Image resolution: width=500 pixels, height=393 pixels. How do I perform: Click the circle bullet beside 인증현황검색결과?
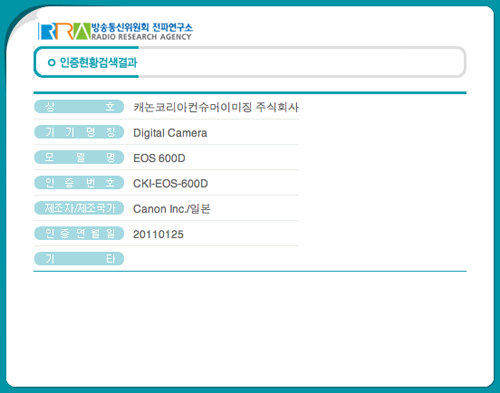[51, 62]
